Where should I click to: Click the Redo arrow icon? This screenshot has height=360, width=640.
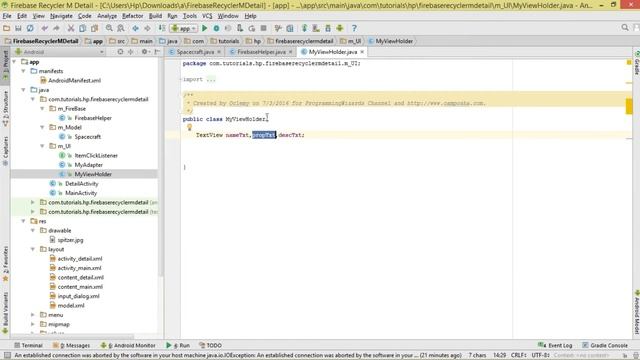(x=56, y=28)
